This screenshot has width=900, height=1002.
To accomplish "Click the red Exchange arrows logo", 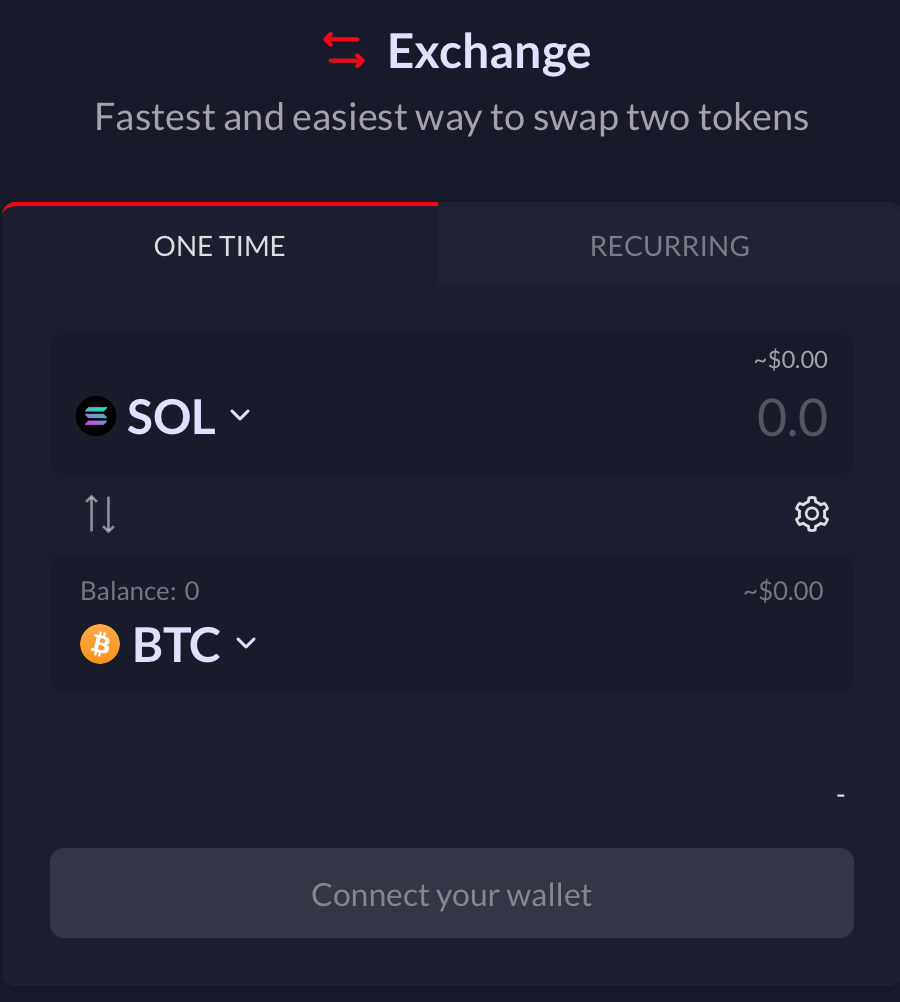I will point(344,50).
